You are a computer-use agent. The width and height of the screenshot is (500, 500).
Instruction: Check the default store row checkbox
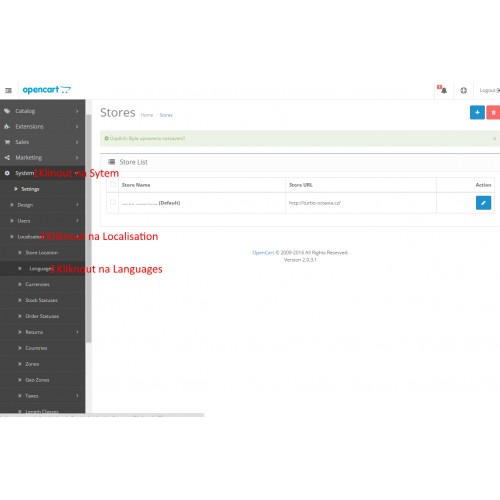(x=113, y=202)
